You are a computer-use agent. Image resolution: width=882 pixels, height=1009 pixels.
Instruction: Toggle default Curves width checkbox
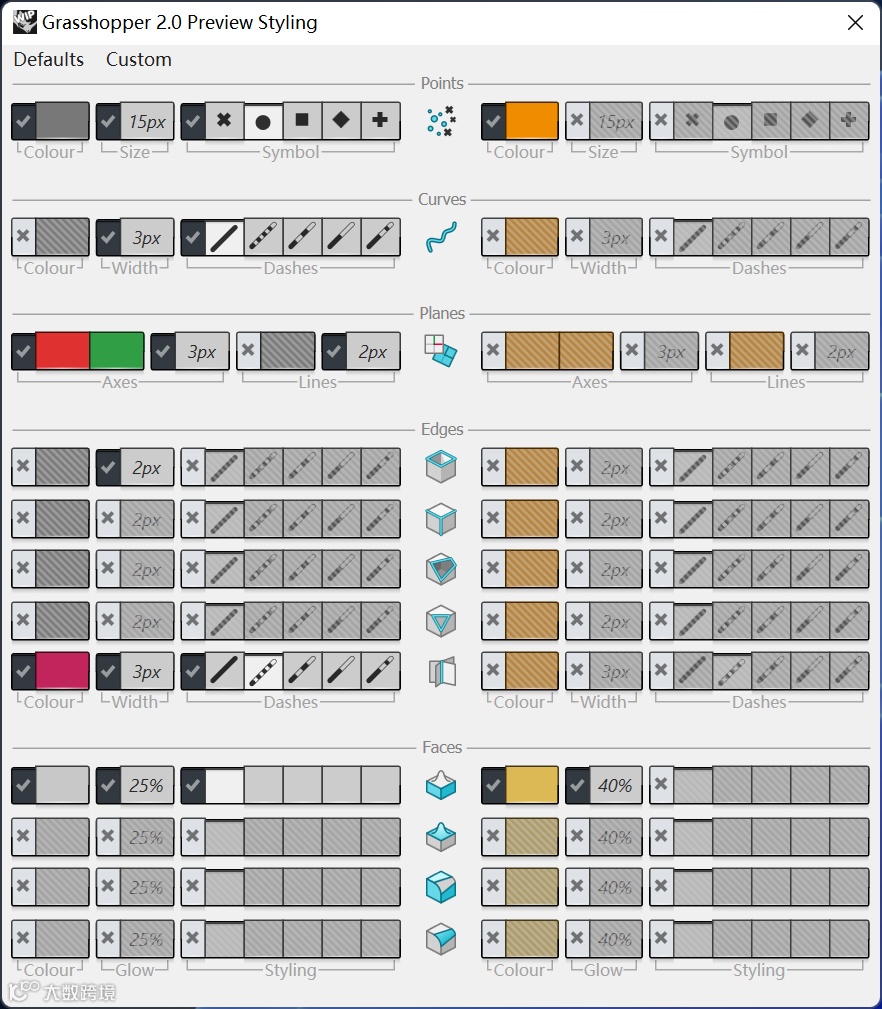[x=108, y=237]
